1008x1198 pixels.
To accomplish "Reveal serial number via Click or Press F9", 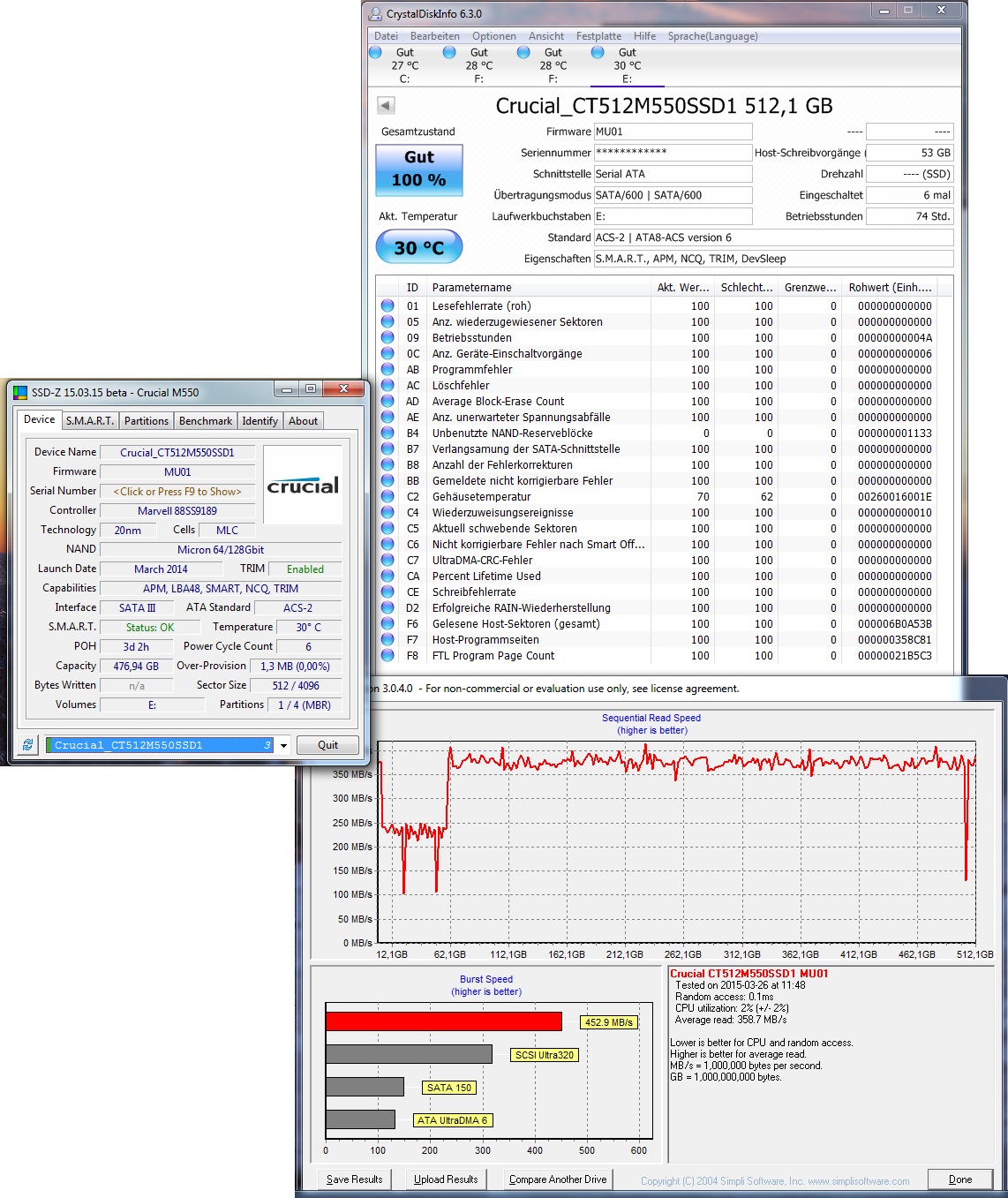I will tap(177, 492).
